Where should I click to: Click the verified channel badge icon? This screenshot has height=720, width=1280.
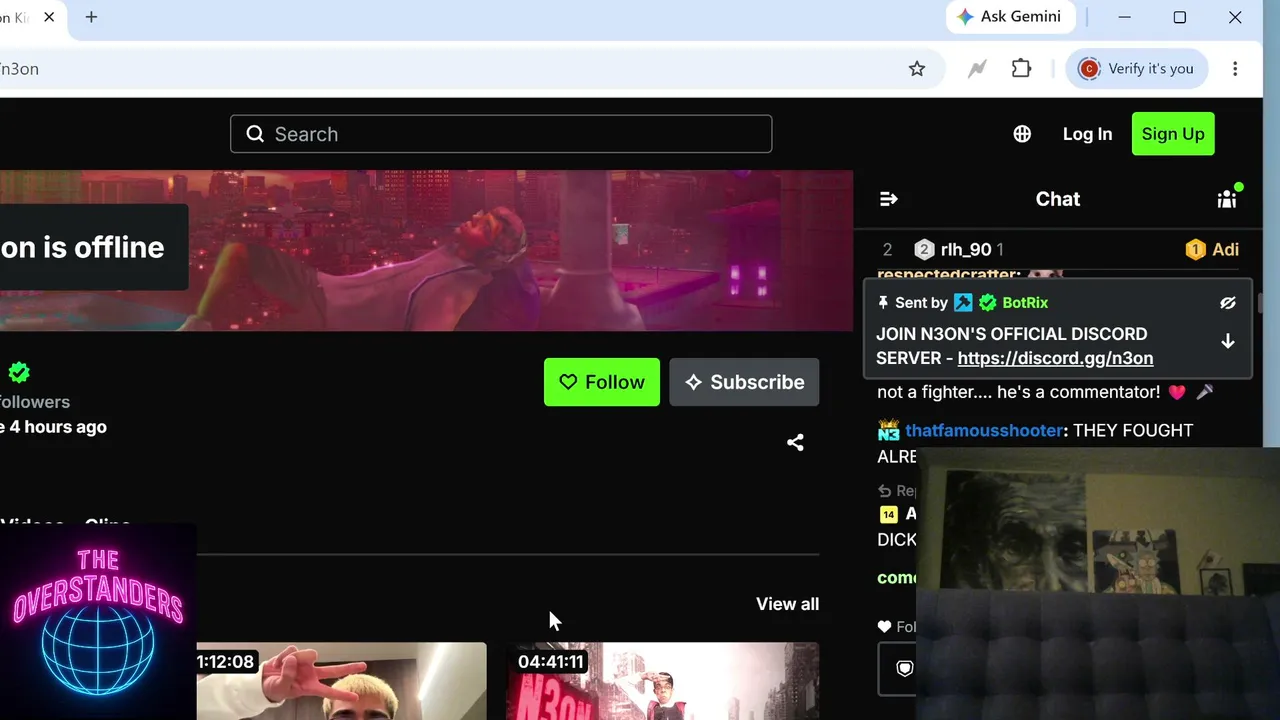pos(19,373)
